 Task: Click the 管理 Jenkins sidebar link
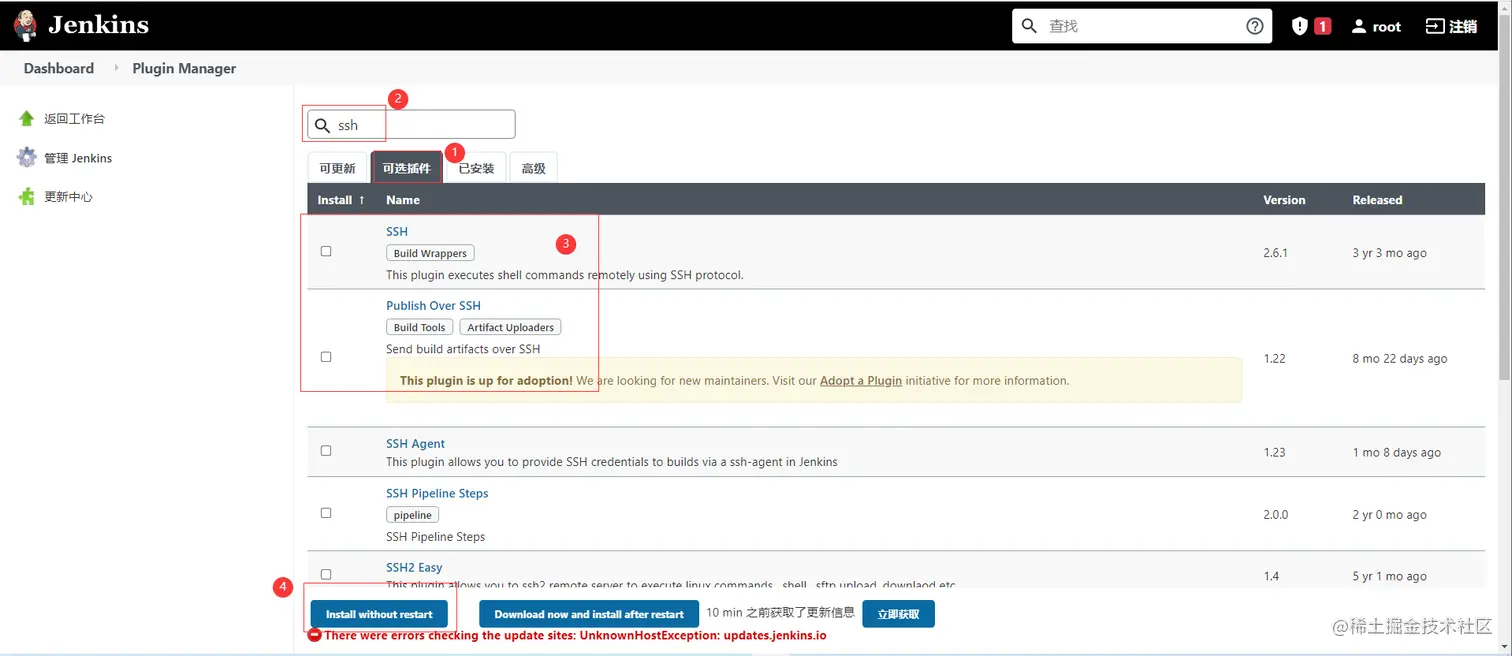pyautogui.click(x=78, y=158)
